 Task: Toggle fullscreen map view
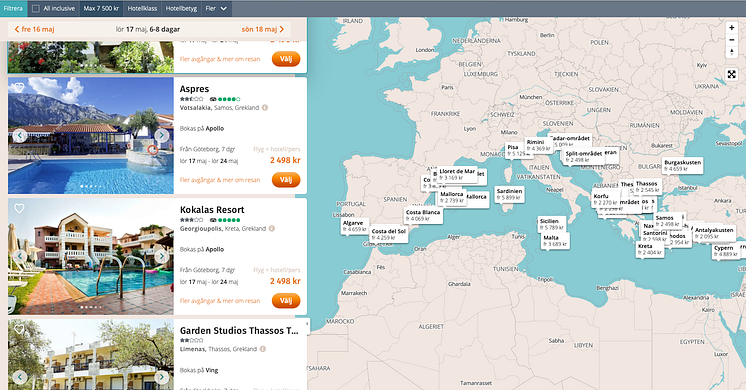[731, 74]
